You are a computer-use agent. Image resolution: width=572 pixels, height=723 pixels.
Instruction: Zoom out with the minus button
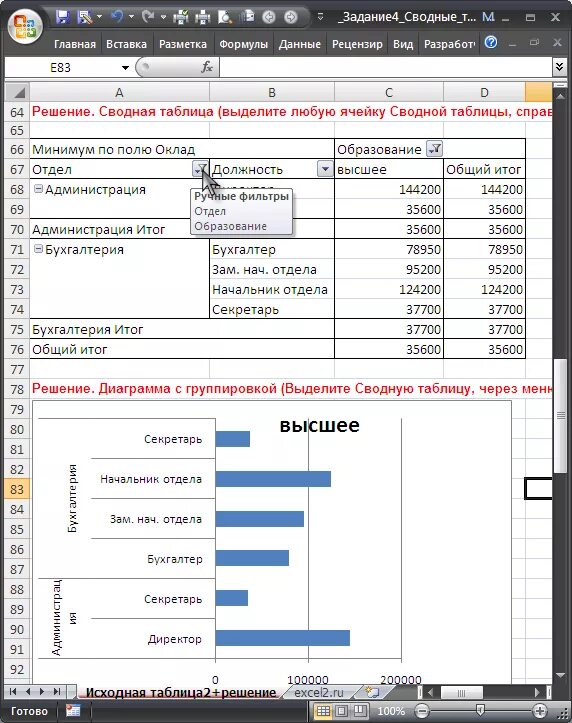pyautogui.click(x=422, y=711)
